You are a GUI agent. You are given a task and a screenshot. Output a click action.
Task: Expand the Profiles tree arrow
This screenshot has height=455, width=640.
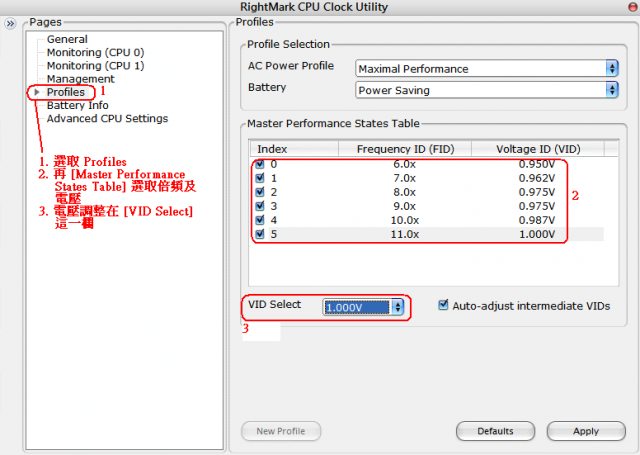coord(37,92)
